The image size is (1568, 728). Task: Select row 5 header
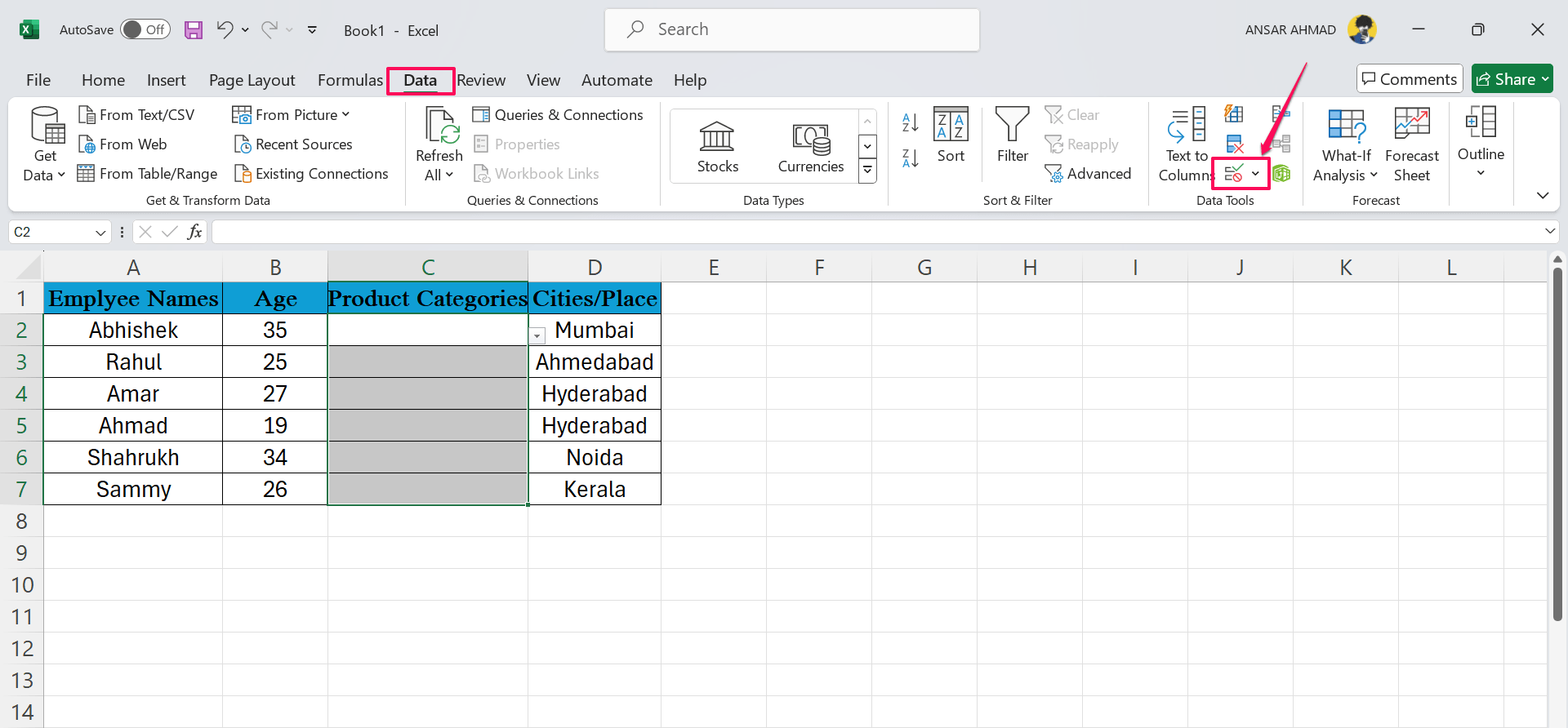tap(21, 425)
